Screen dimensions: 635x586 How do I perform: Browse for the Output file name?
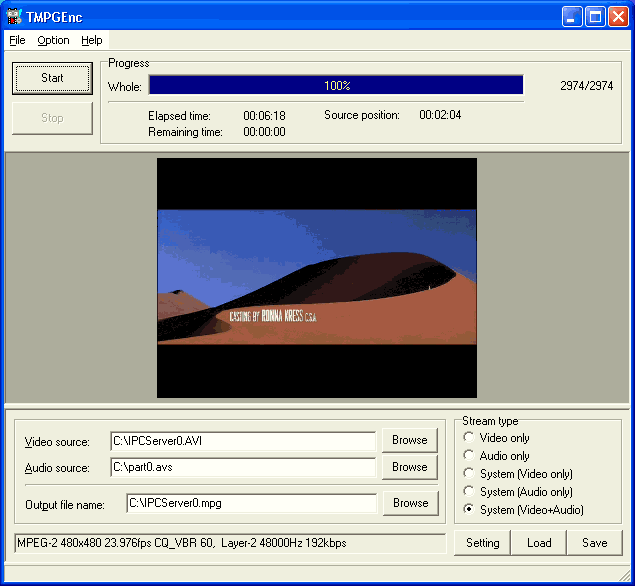[411, 503]
